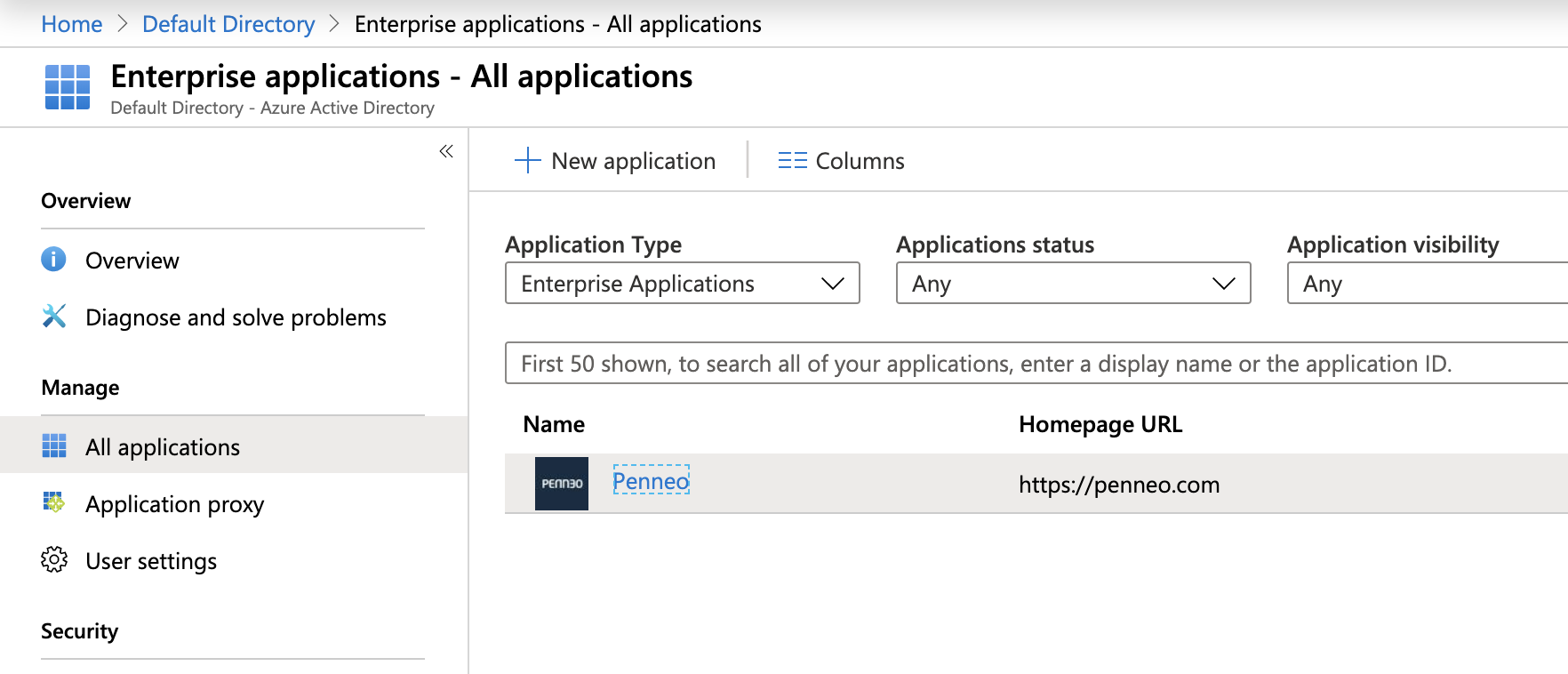The image size is (1568, 674).
Task: Go to Home via breadcrumb link
Action: [x=72, y=24]
